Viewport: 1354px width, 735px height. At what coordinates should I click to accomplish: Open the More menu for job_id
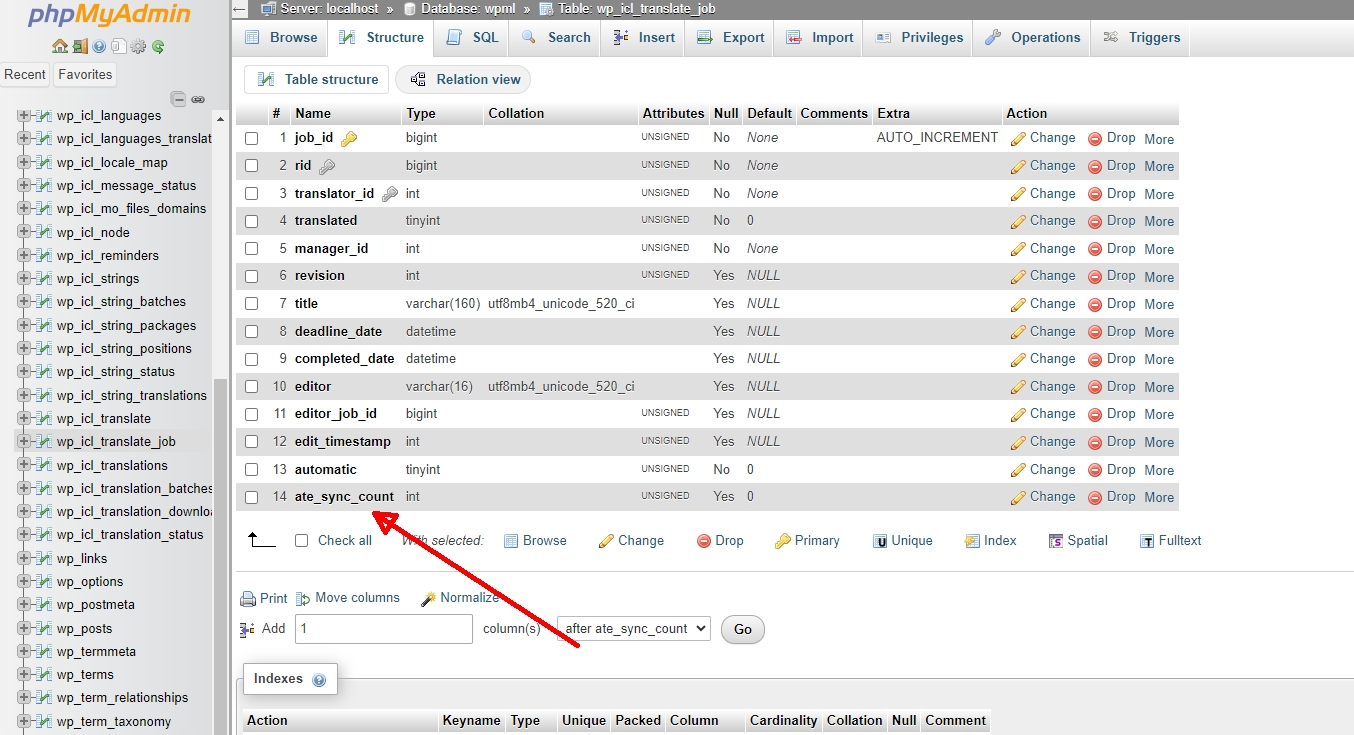coord(1159,139)
